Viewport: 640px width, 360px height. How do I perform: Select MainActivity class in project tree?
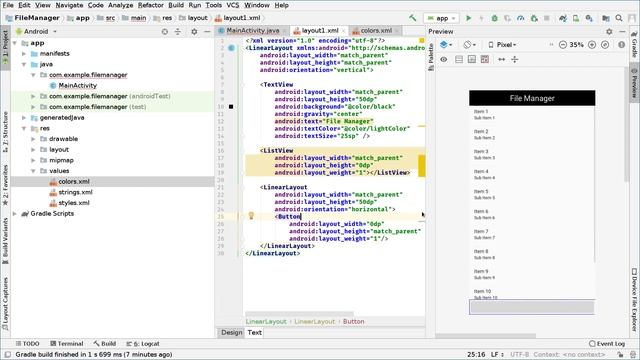point(77,85)
